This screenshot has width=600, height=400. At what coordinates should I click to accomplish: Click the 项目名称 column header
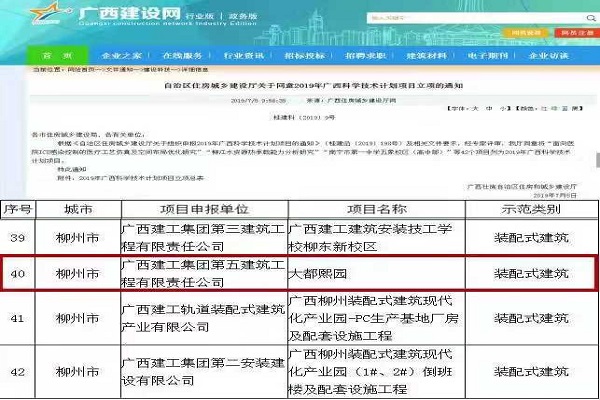377,209
